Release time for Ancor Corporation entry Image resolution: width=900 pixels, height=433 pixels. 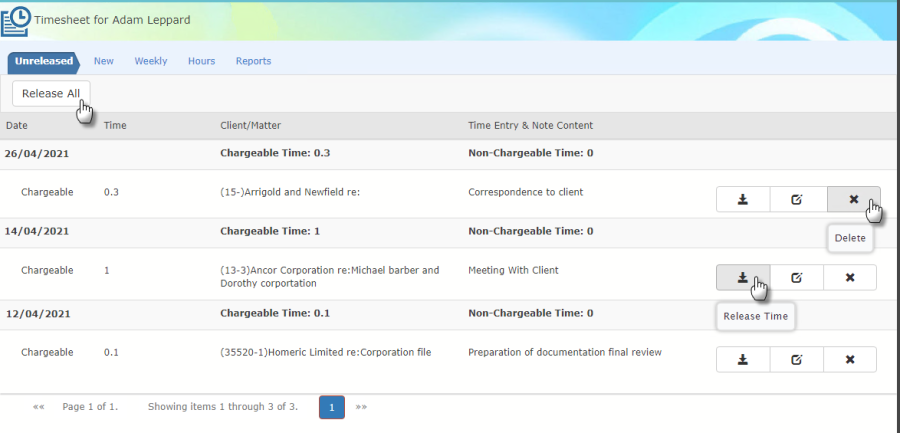(x=743, y=277)
